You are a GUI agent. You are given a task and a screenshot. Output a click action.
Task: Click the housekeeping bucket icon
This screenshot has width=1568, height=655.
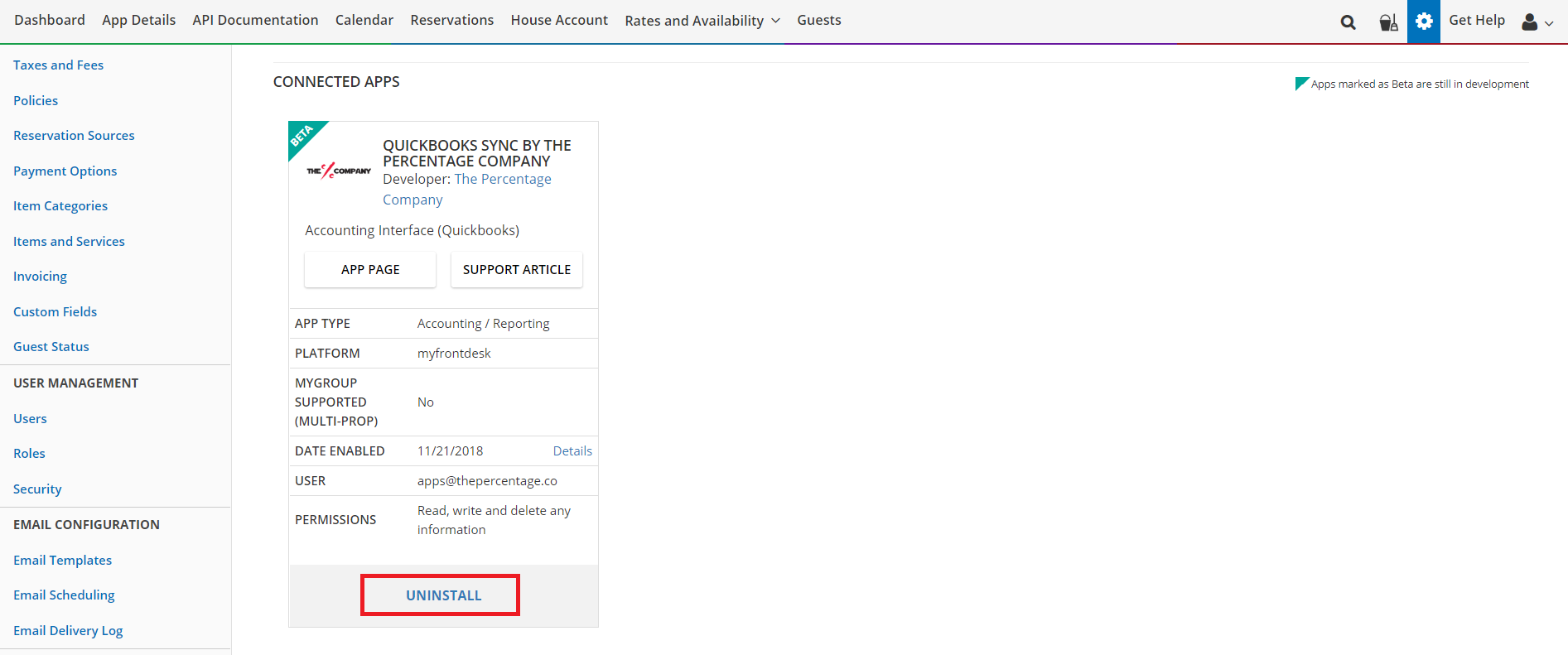click(1388, 22)
